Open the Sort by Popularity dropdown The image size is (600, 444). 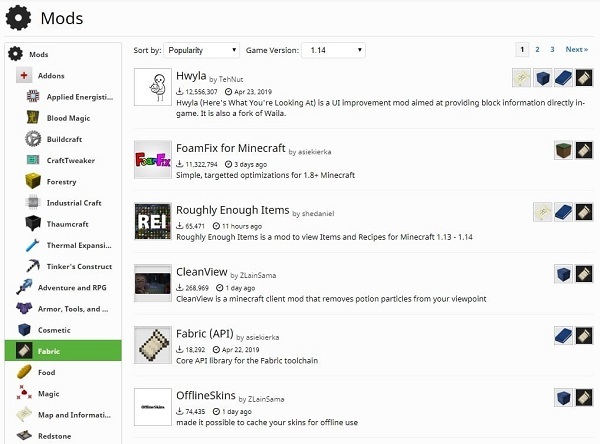201,50
